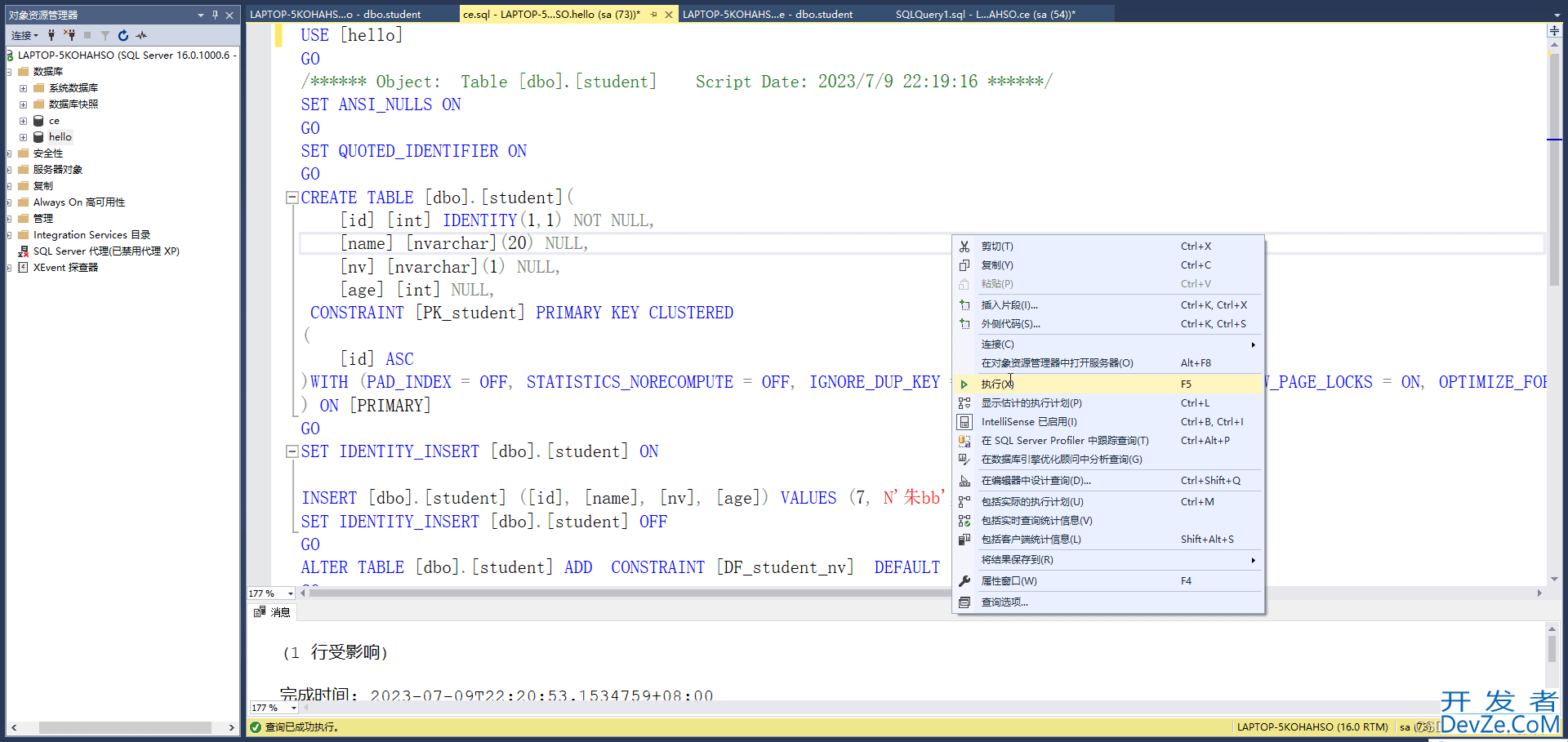This screenshot has height=742, width=1568.
Task: Toggle 包括实际的执行计划(U)
Action: pyautogui.click(x=1109, y=502)
